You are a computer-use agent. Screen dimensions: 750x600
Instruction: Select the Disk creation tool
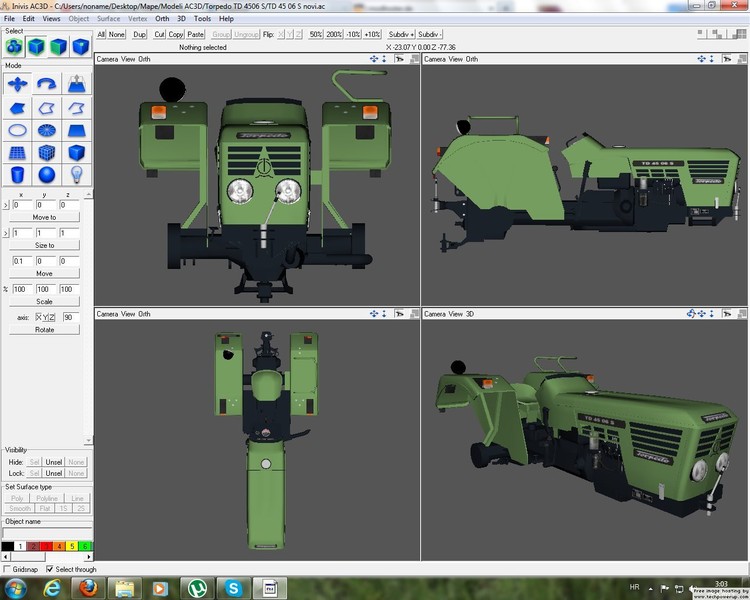point(47,130)
